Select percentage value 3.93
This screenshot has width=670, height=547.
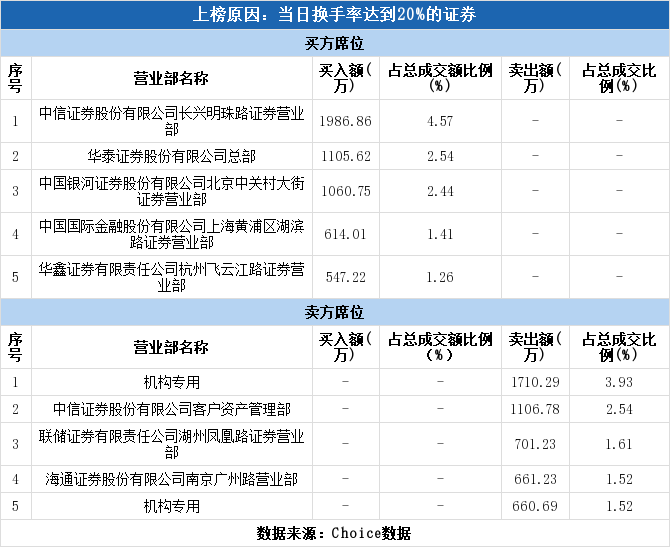[619, 382]
